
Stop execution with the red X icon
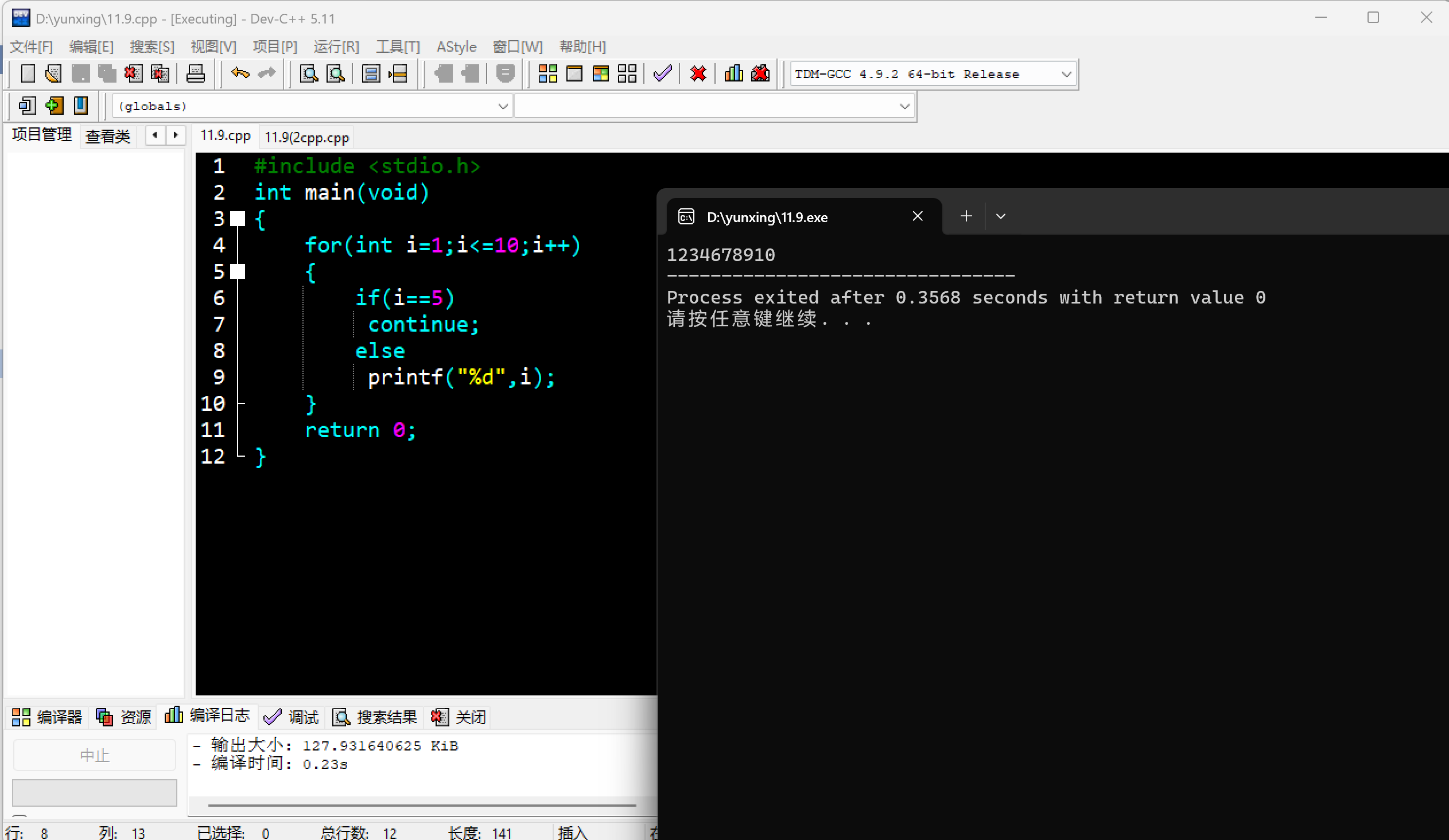tap(698, 73)
